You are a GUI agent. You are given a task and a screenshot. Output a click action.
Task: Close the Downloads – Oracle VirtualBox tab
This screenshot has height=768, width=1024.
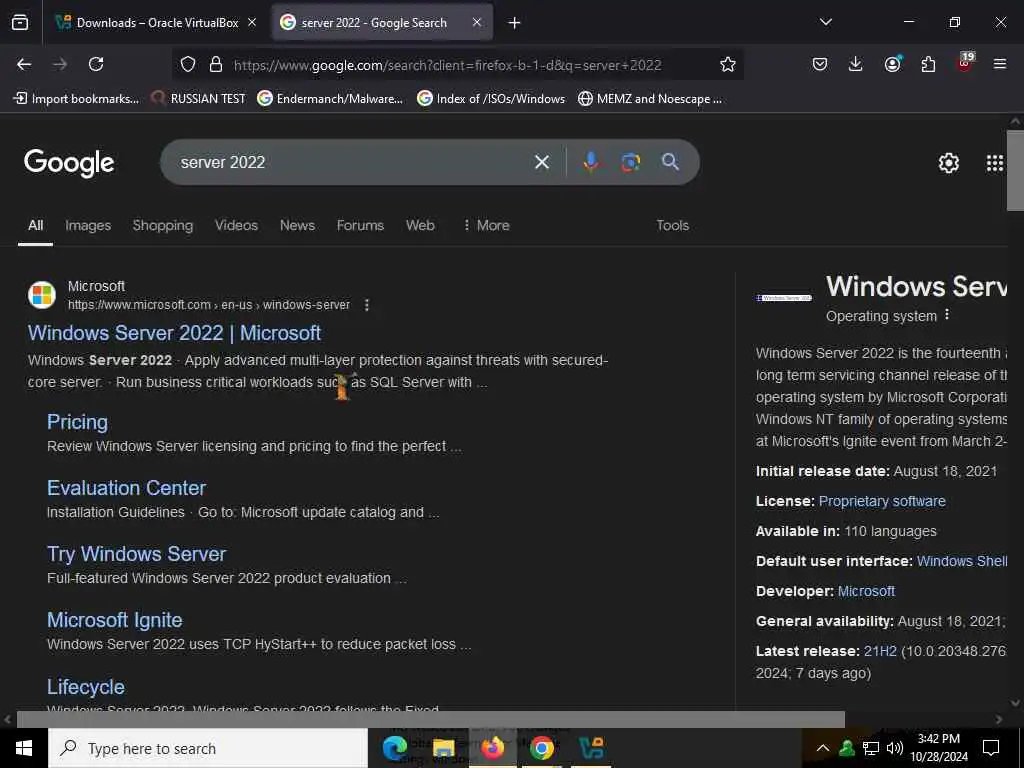pyautogui.click(x=252, y=22)
